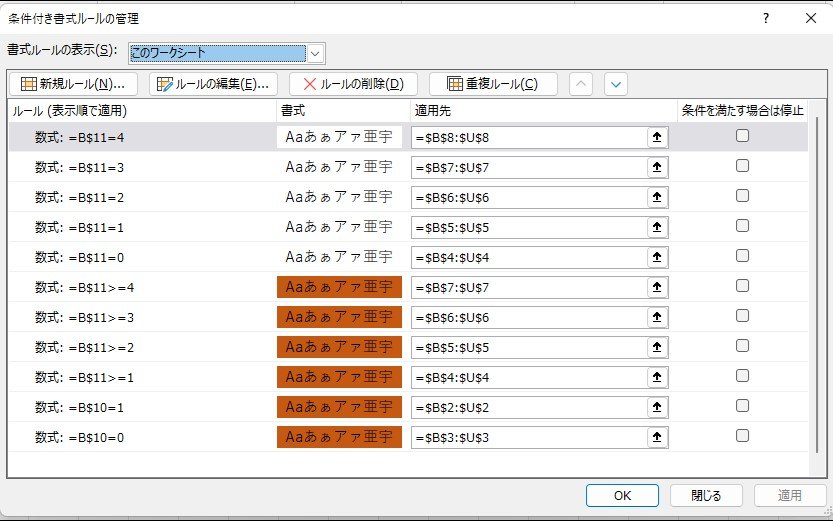The width and height of the screenshot is (833, 521).
Task: Duplicate rule with 重複ルール button
Action: click(x=492, y=84)
